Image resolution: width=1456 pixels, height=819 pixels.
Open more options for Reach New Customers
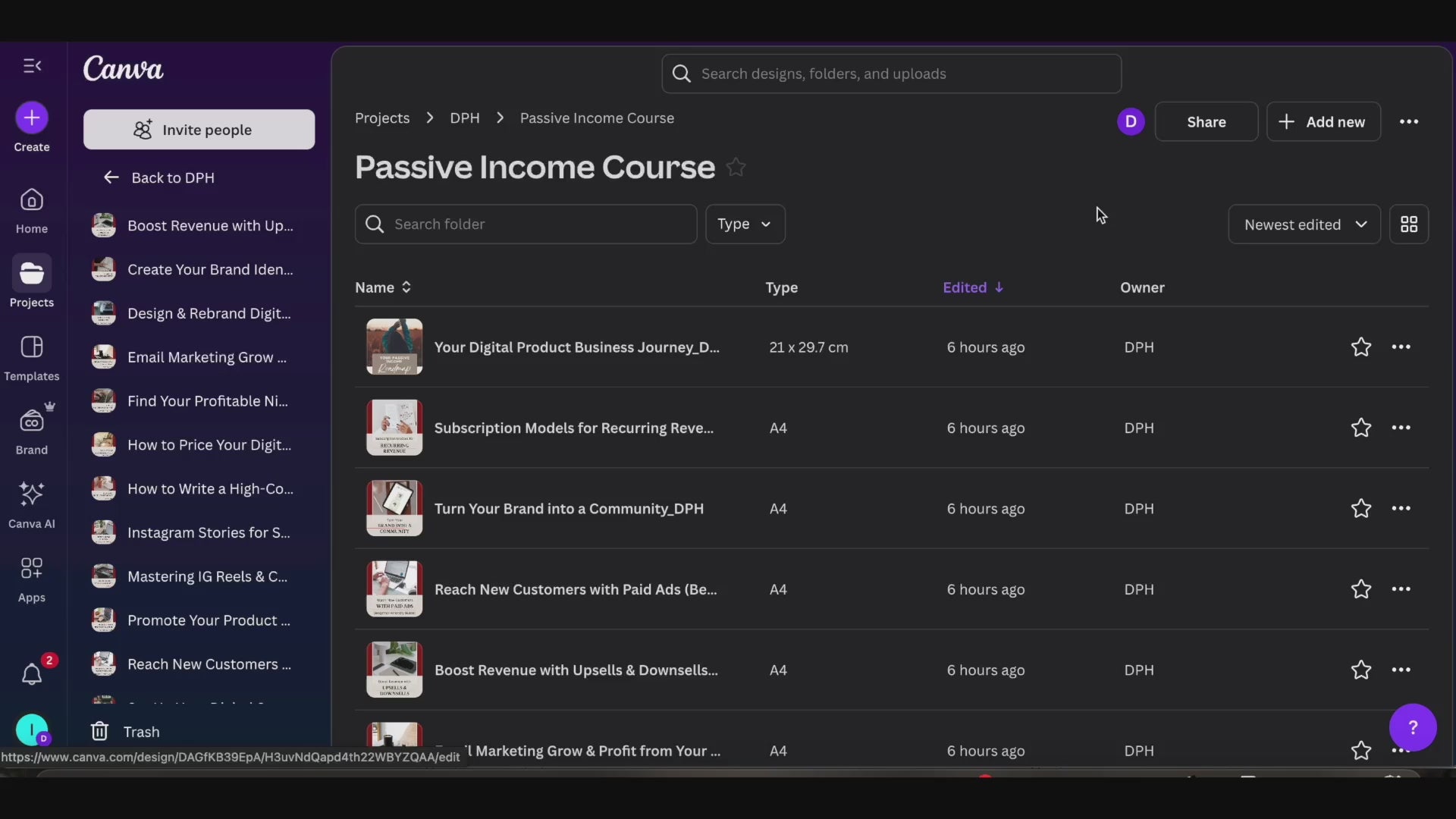tap(1401, 589)
